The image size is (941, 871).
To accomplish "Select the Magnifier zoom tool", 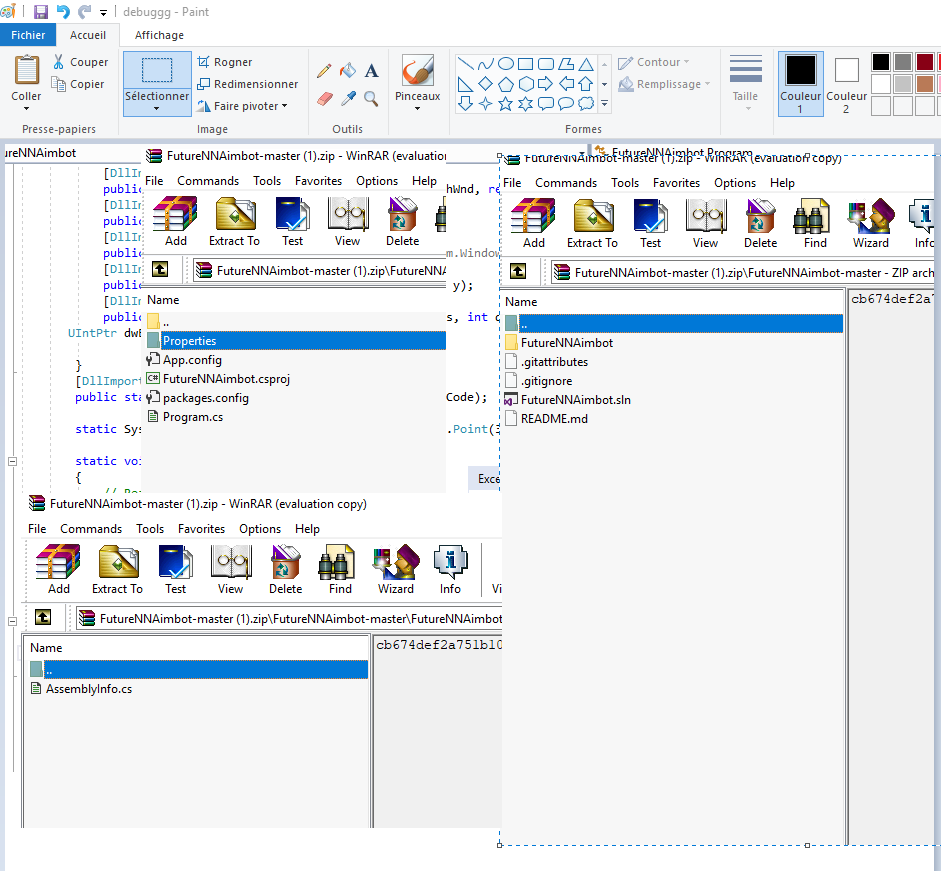I will 371,98.
